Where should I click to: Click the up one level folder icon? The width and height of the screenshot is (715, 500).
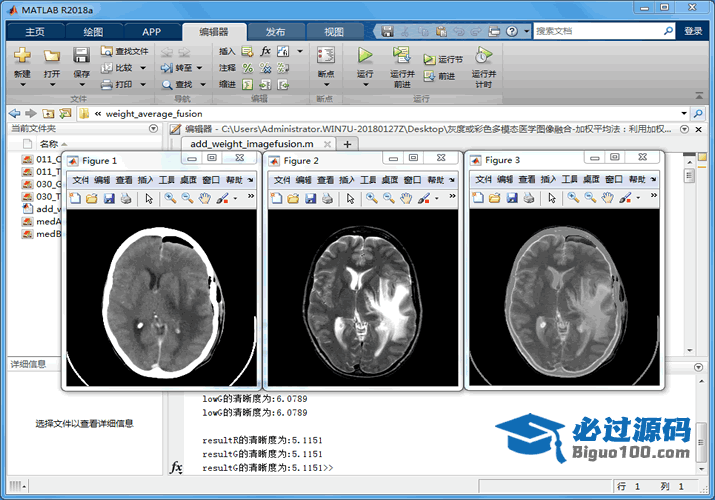[x=48, y=113]
